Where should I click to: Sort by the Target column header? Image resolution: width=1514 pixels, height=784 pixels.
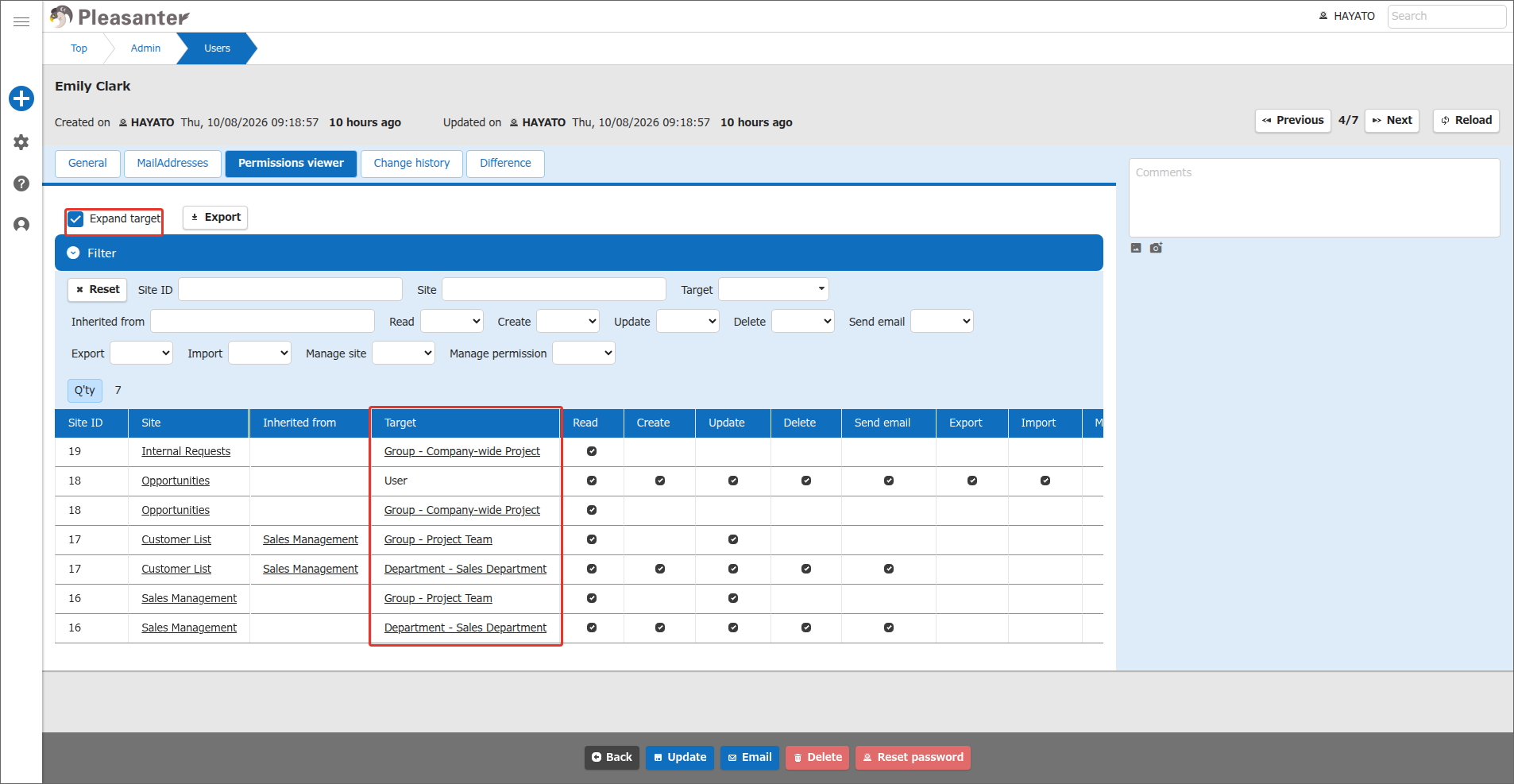click(x=466, y=423)
